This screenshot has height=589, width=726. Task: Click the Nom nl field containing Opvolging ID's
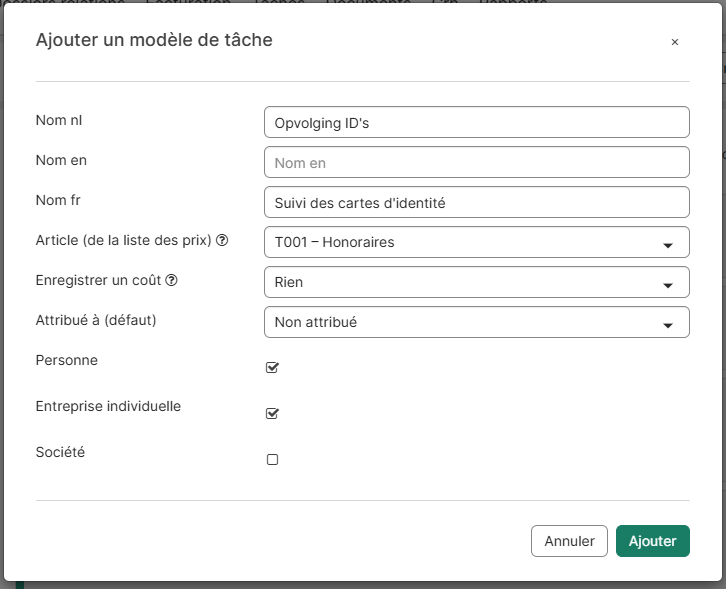coord(476,122)
